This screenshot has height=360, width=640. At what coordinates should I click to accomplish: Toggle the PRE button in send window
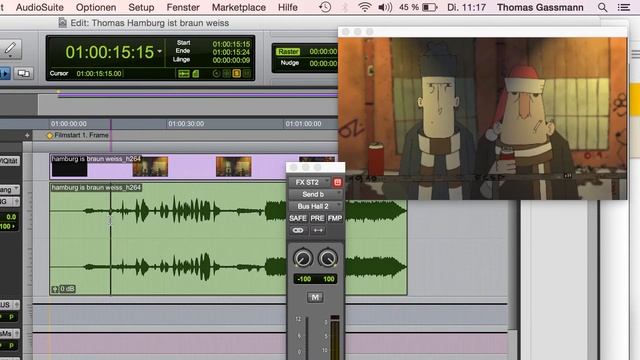(x=317, y=218)
